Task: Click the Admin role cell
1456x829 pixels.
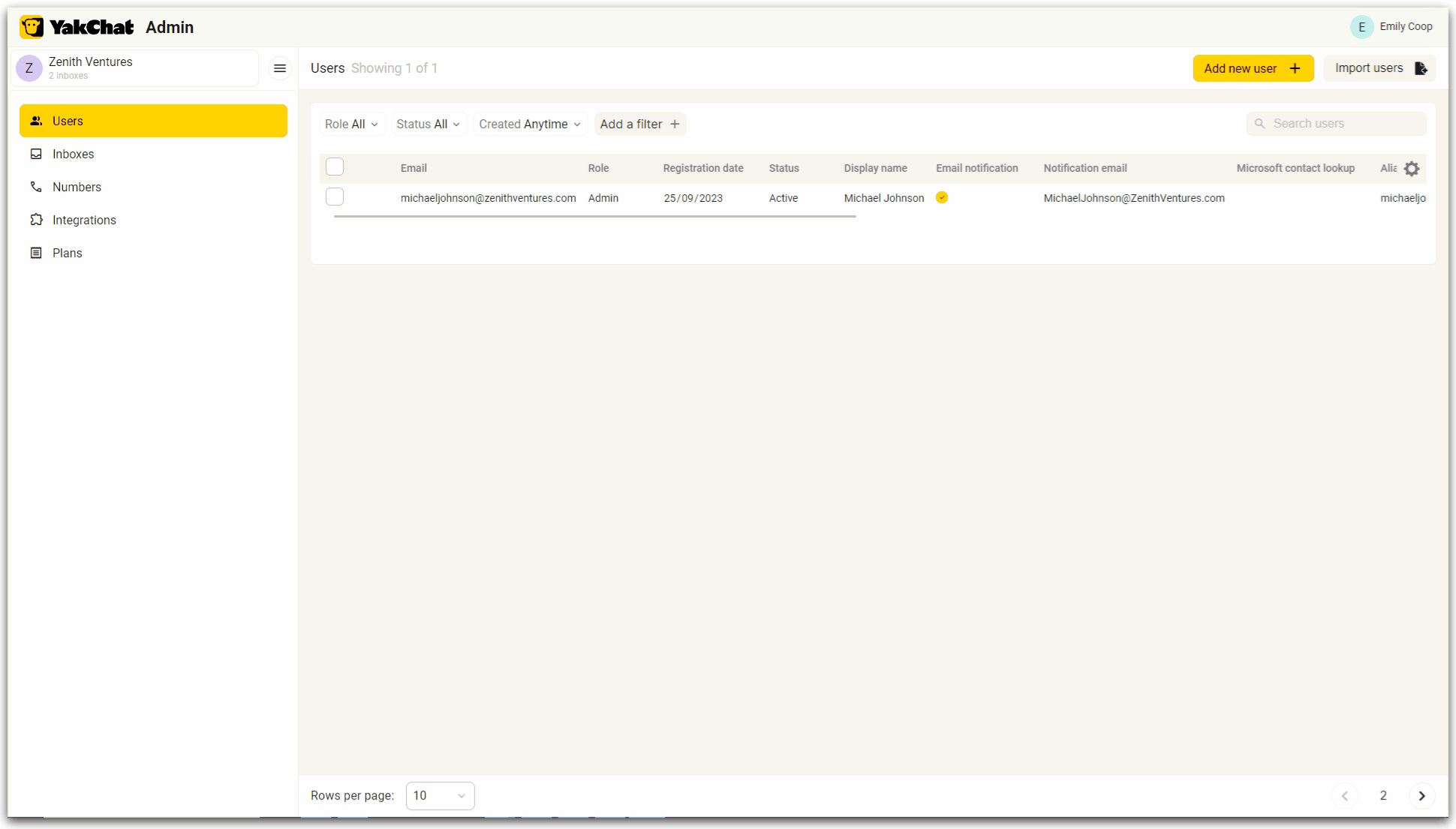Action: pyautogui.click(x=603, y=198)
